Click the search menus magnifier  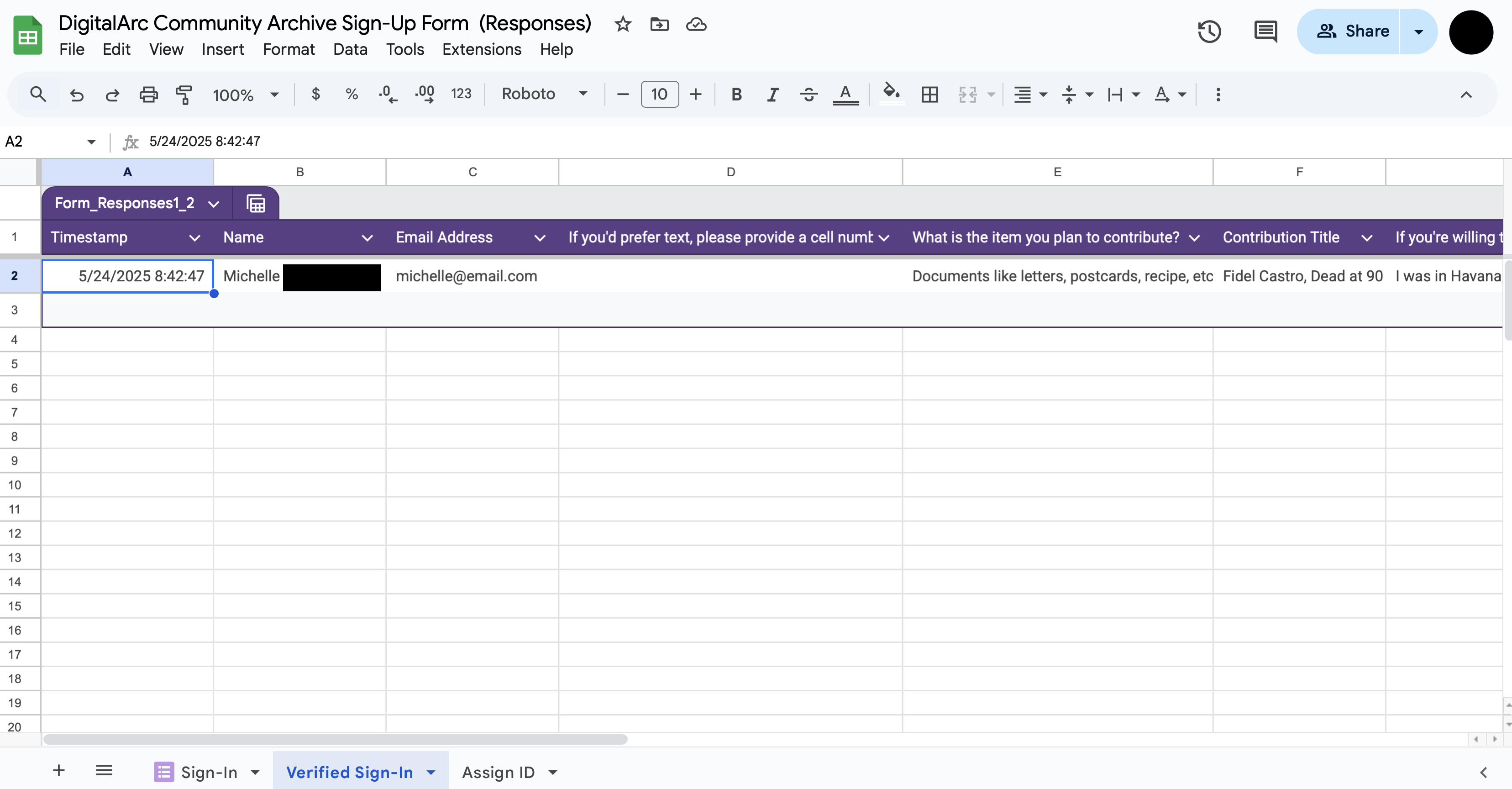[38, 94]
